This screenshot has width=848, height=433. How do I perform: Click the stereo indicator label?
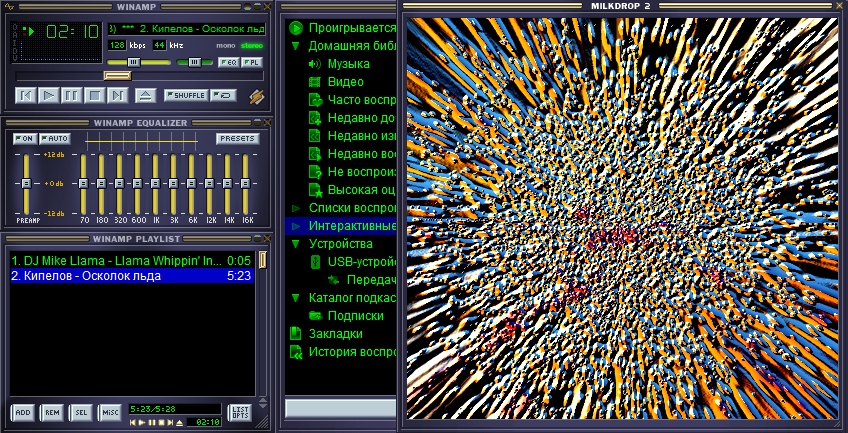(x=251, y=46)
